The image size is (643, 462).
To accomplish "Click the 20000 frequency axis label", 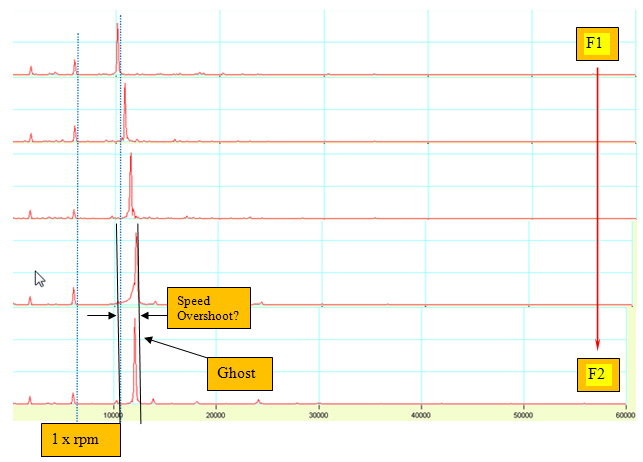I will 216,415.
